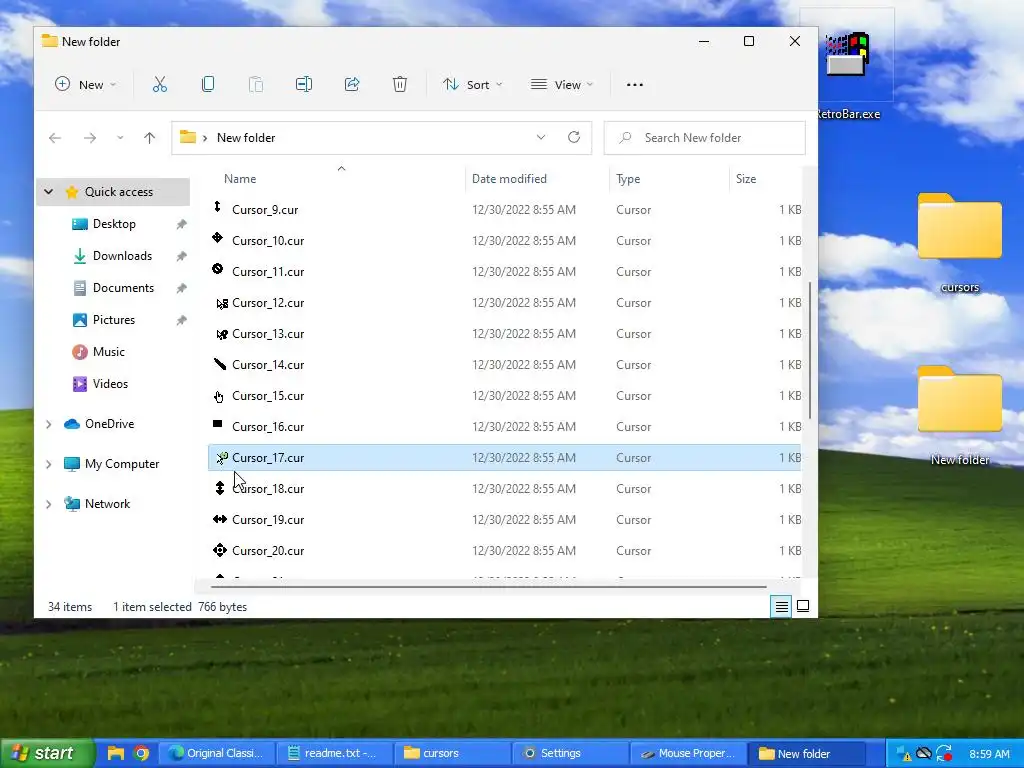Click the Copy icon in toolbar

pos(208,84)
